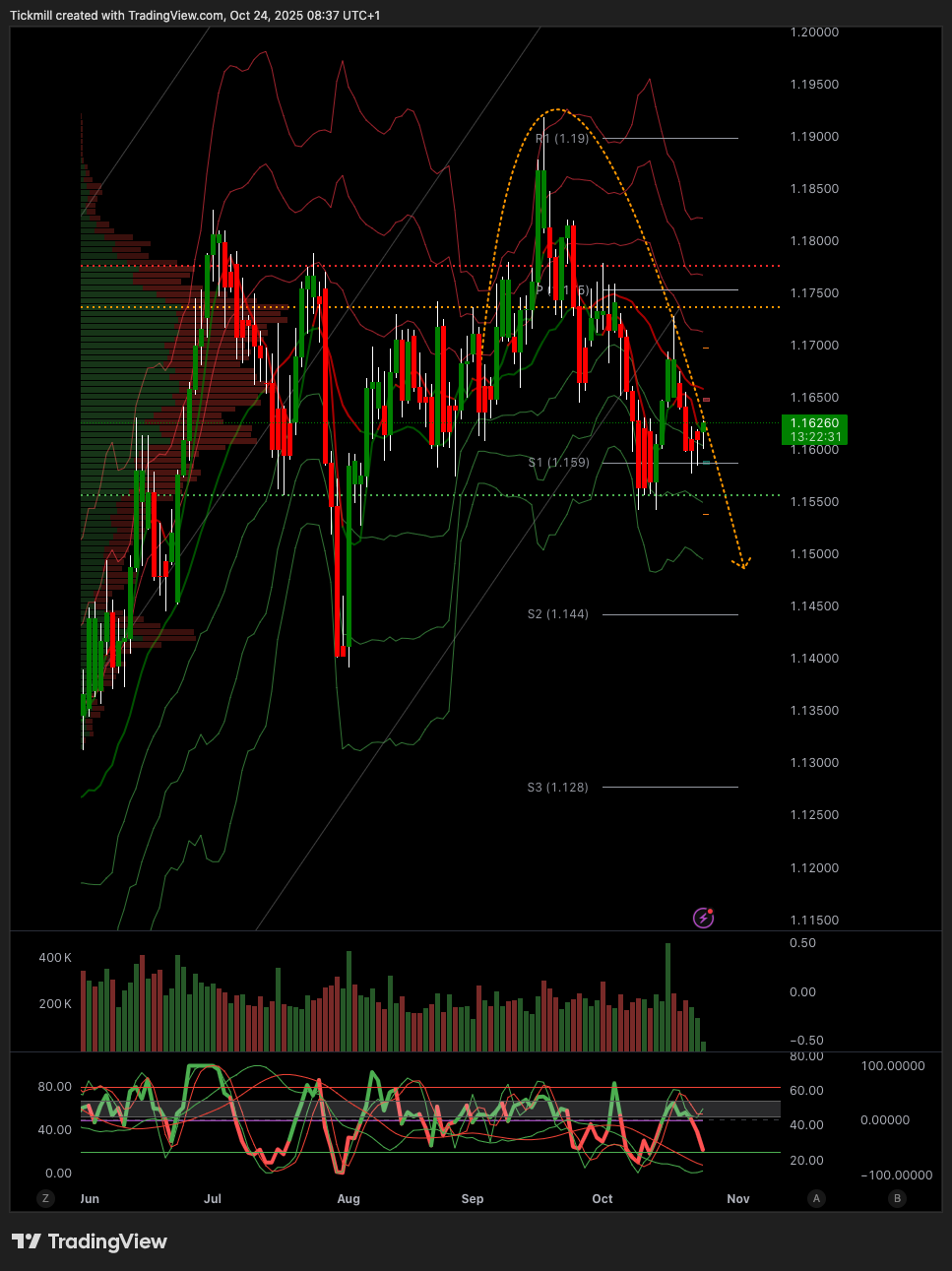Select the S1 (1.159) pivot label
Screen dimensions: 952x1271
tap(558, 463)
